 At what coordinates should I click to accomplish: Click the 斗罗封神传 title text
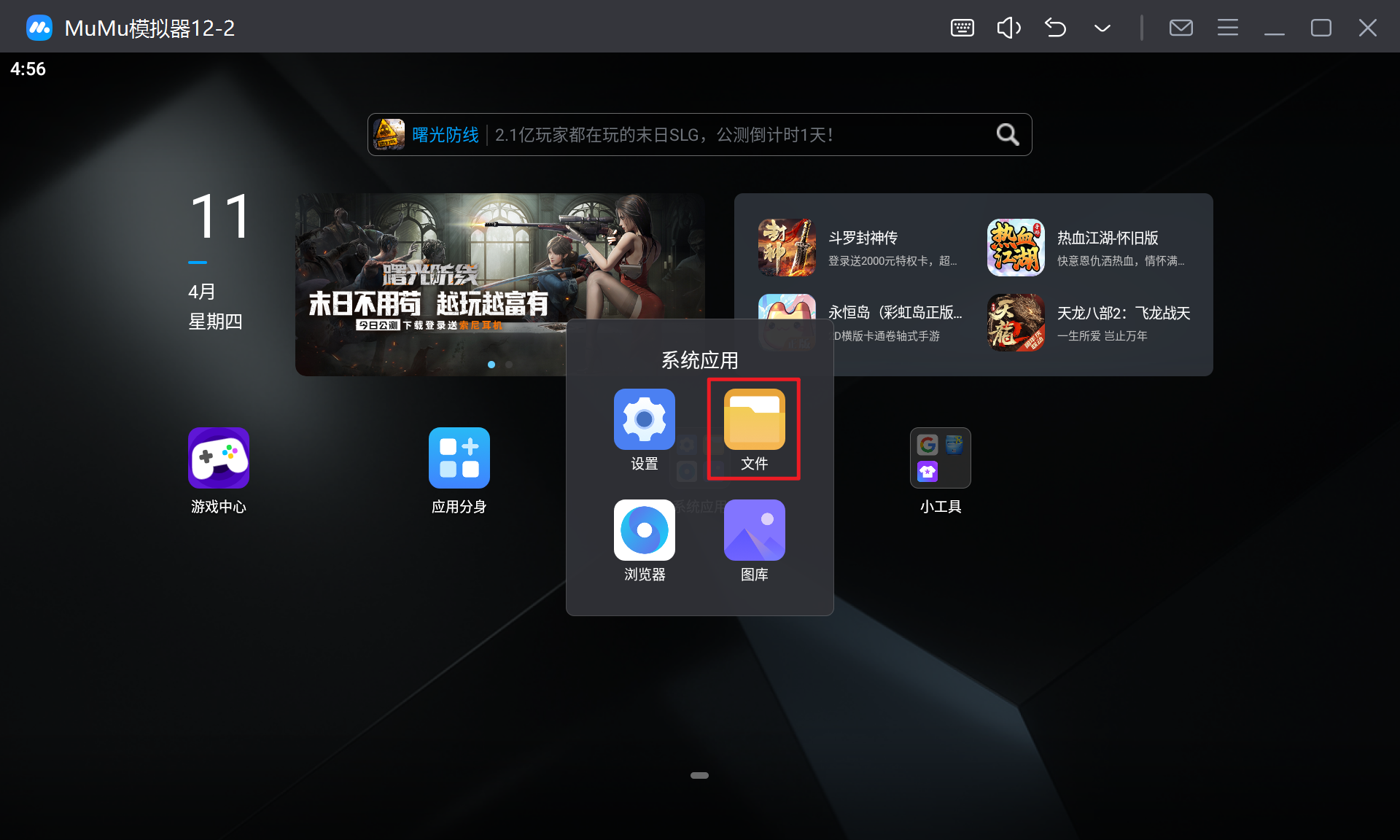click(x=863, y=238)
